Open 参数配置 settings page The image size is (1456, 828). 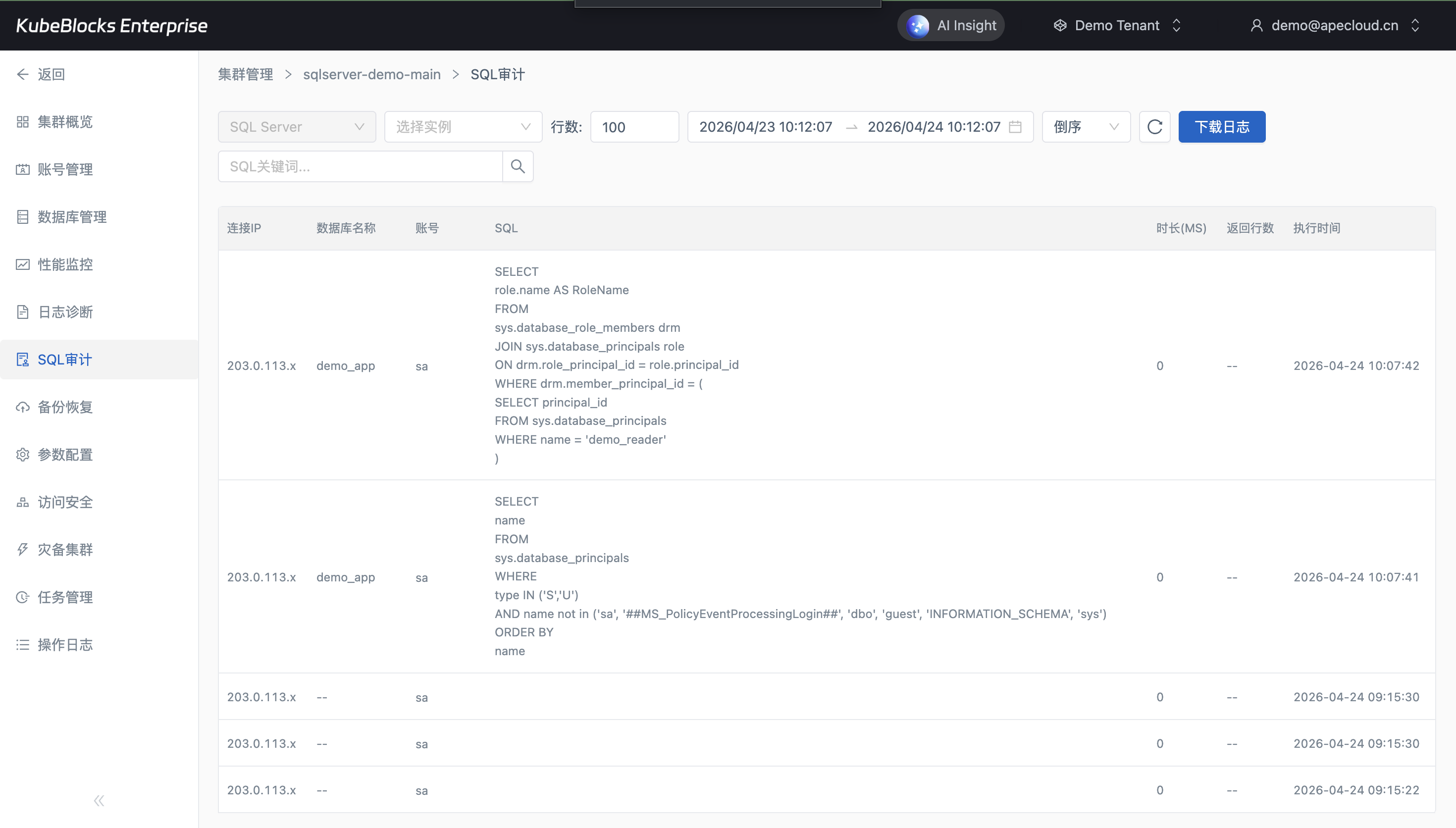(65, 455)
